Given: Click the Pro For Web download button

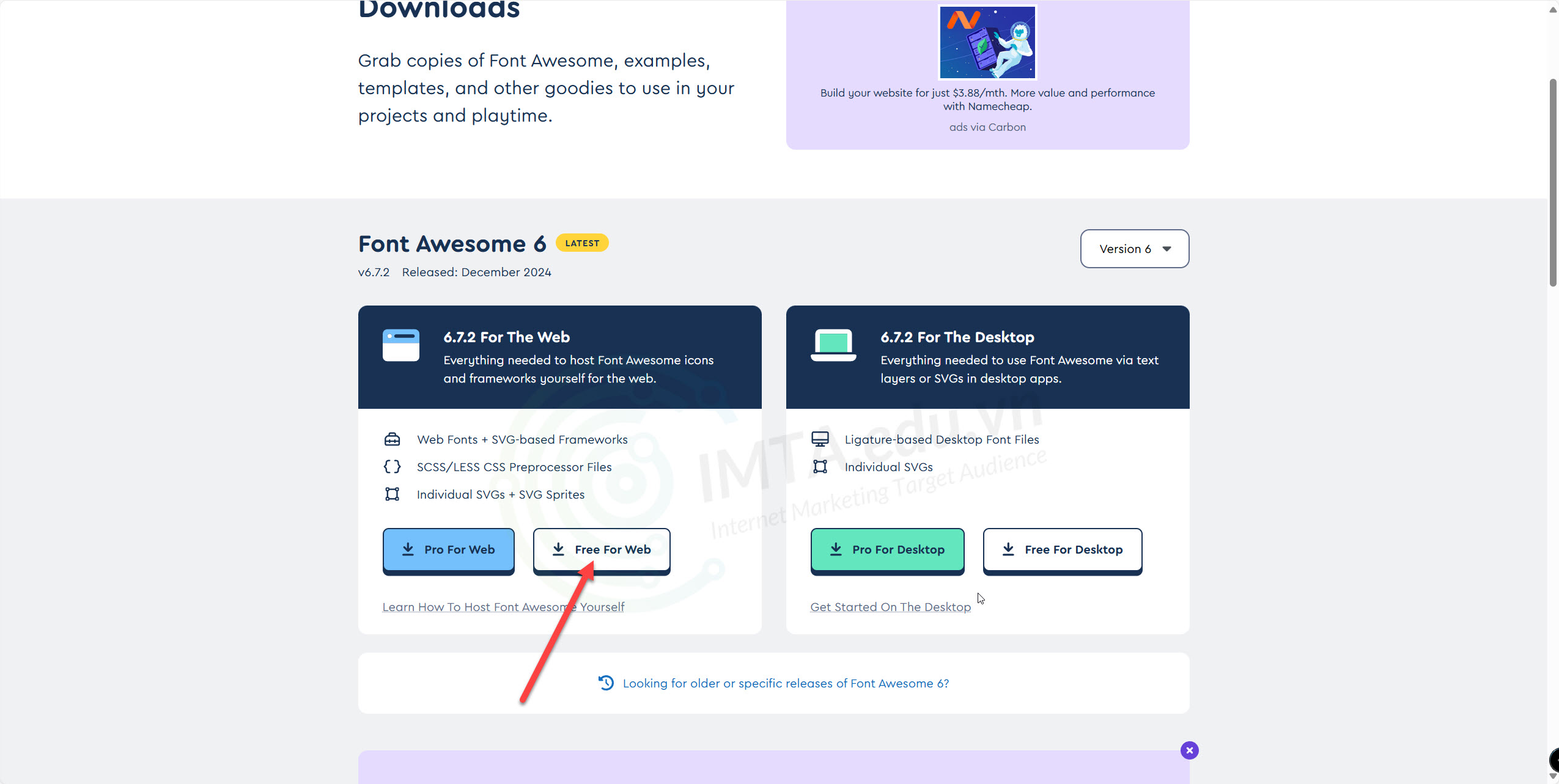Looking at the screenshot, I should 448,550.
